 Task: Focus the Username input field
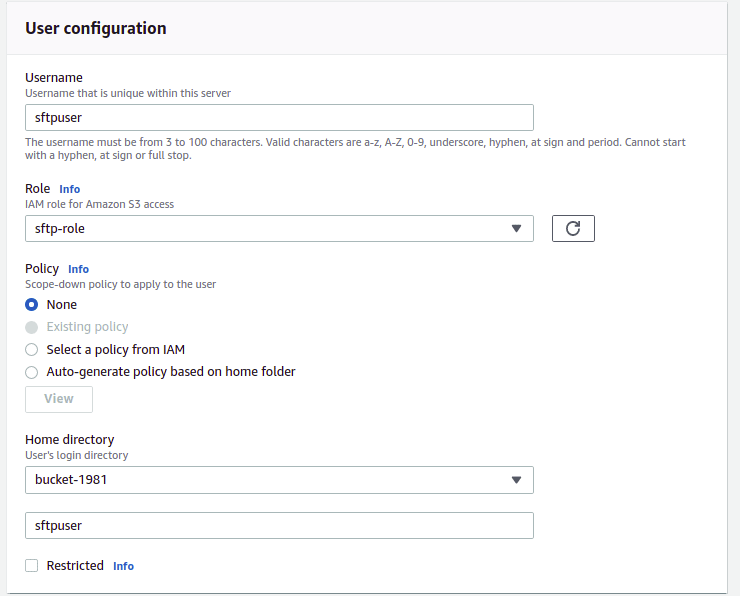point(279,118)
